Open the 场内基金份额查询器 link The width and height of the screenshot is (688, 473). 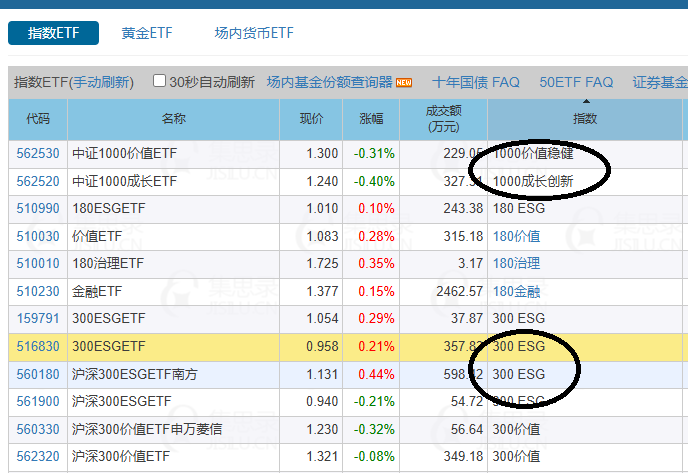click(330, 82)
